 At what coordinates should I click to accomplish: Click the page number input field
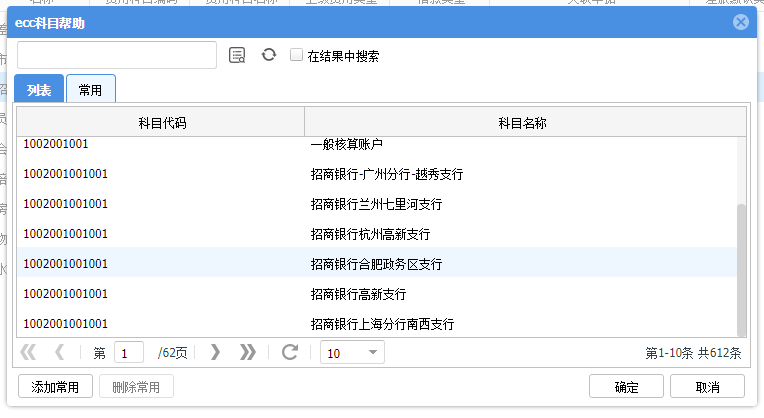click(x=129, y=353)
